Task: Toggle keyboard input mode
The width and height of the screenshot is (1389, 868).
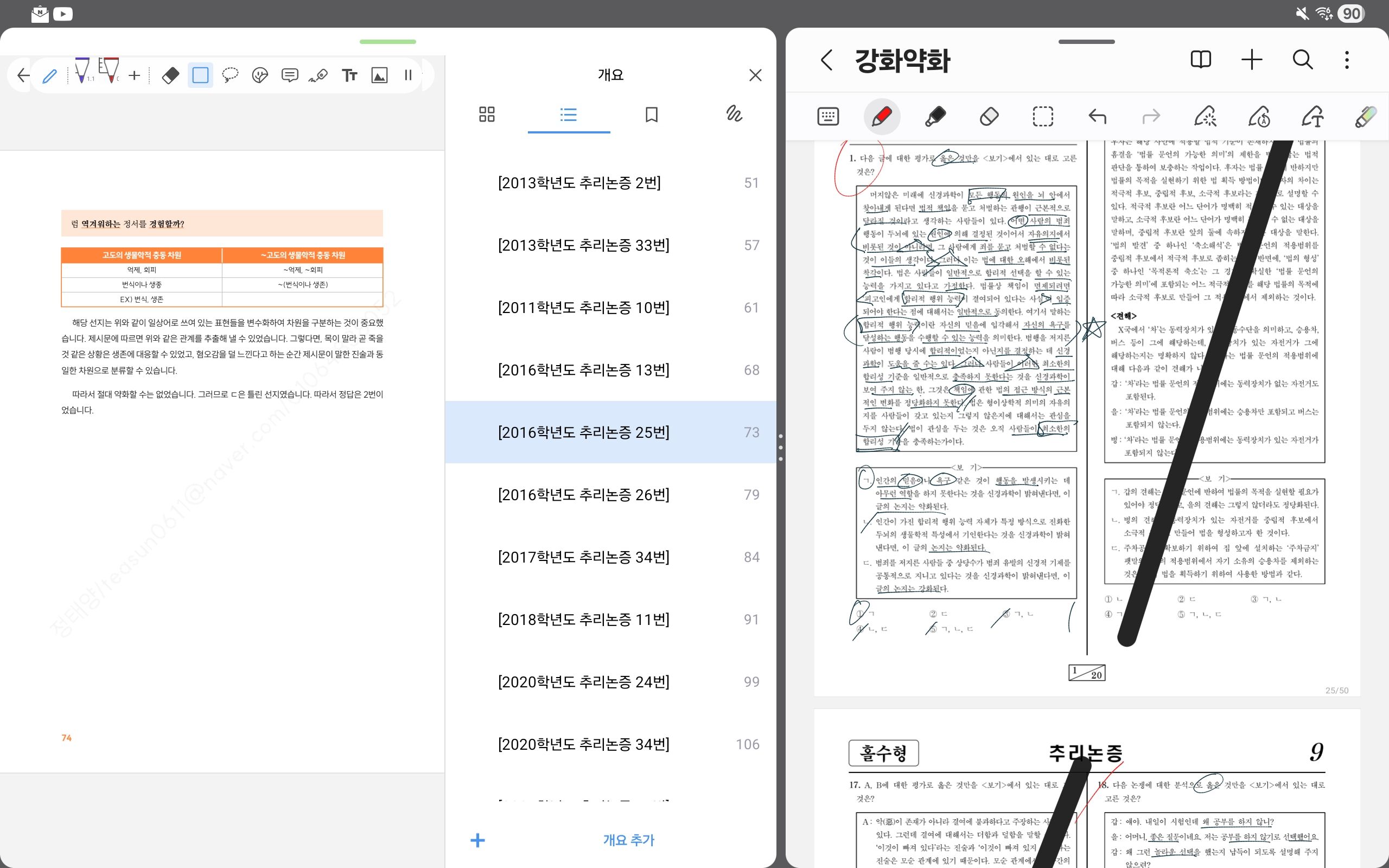Action: (827, 117)
